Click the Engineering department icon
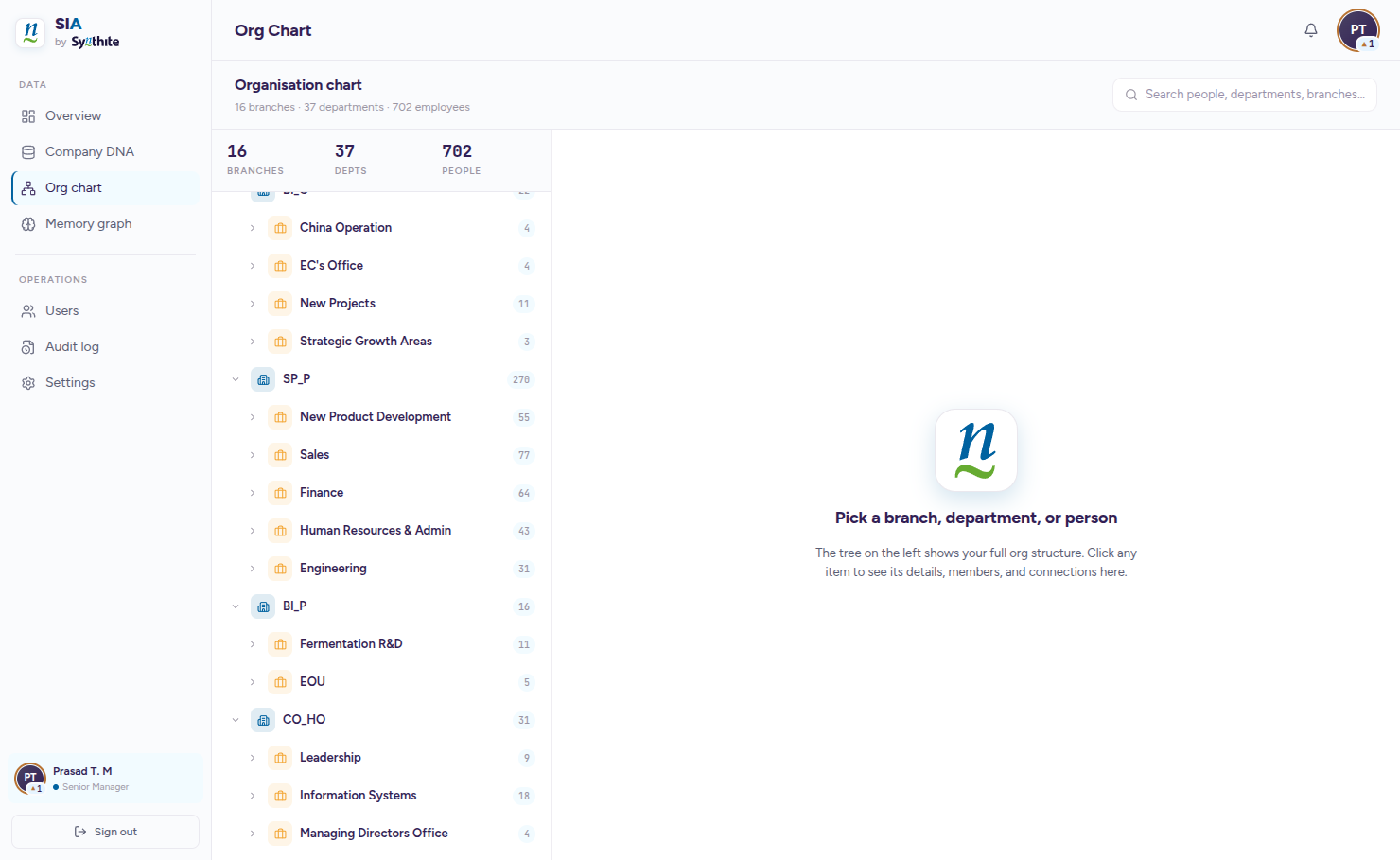 (x=280, y=569)
